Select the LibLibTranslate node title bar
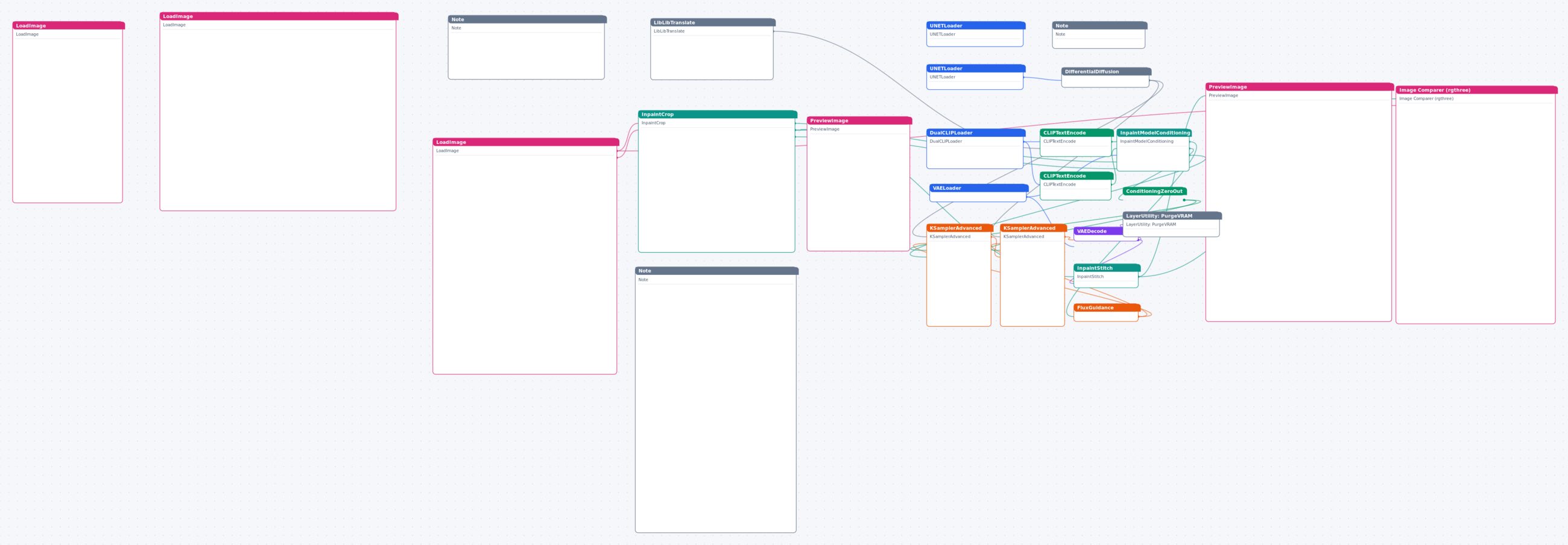The width and height of the screenshot is (1568, 545). coord(713,22)
